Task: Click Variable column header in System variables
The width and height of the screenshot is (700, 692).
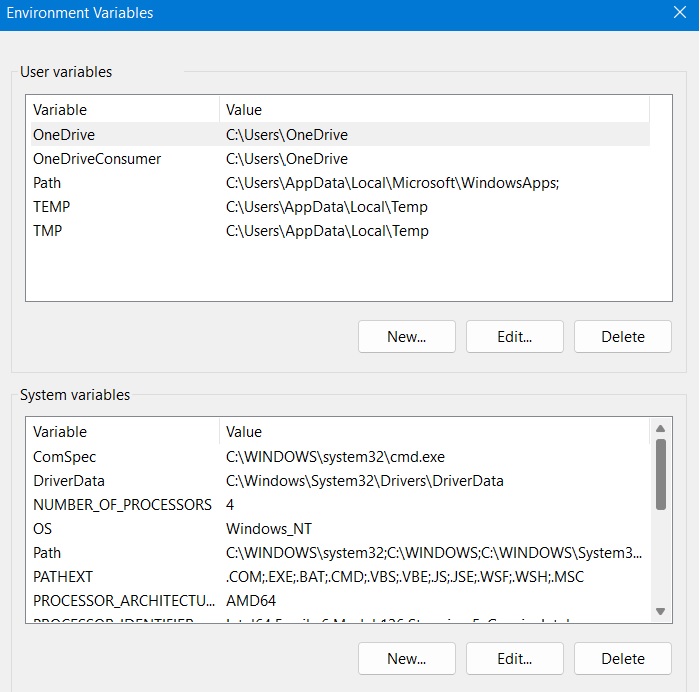Action: coord(125,432)
